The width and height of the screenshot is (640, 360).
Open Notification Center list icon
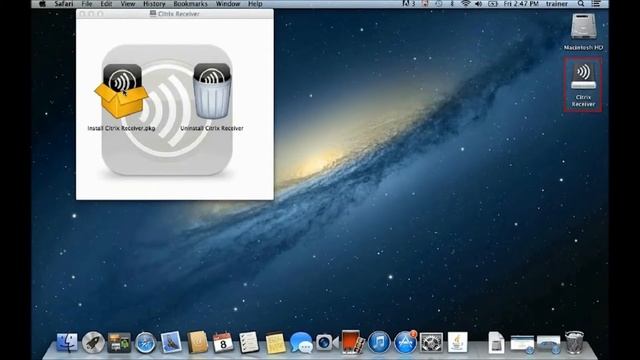pyautogui.click(x=596, y=4)
